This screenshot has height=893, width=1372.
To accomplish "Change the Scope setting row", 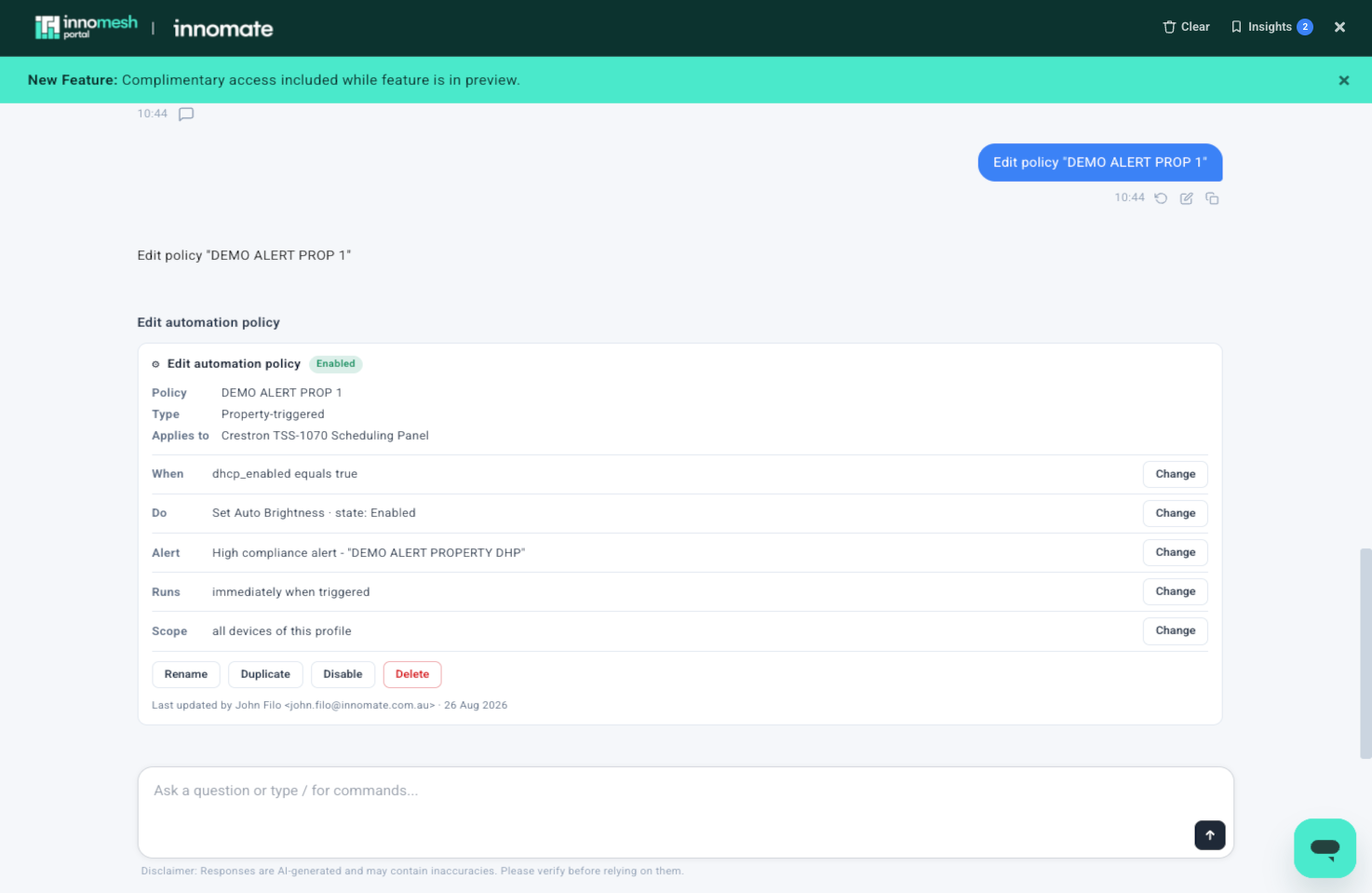I will tap(1175, 630).
